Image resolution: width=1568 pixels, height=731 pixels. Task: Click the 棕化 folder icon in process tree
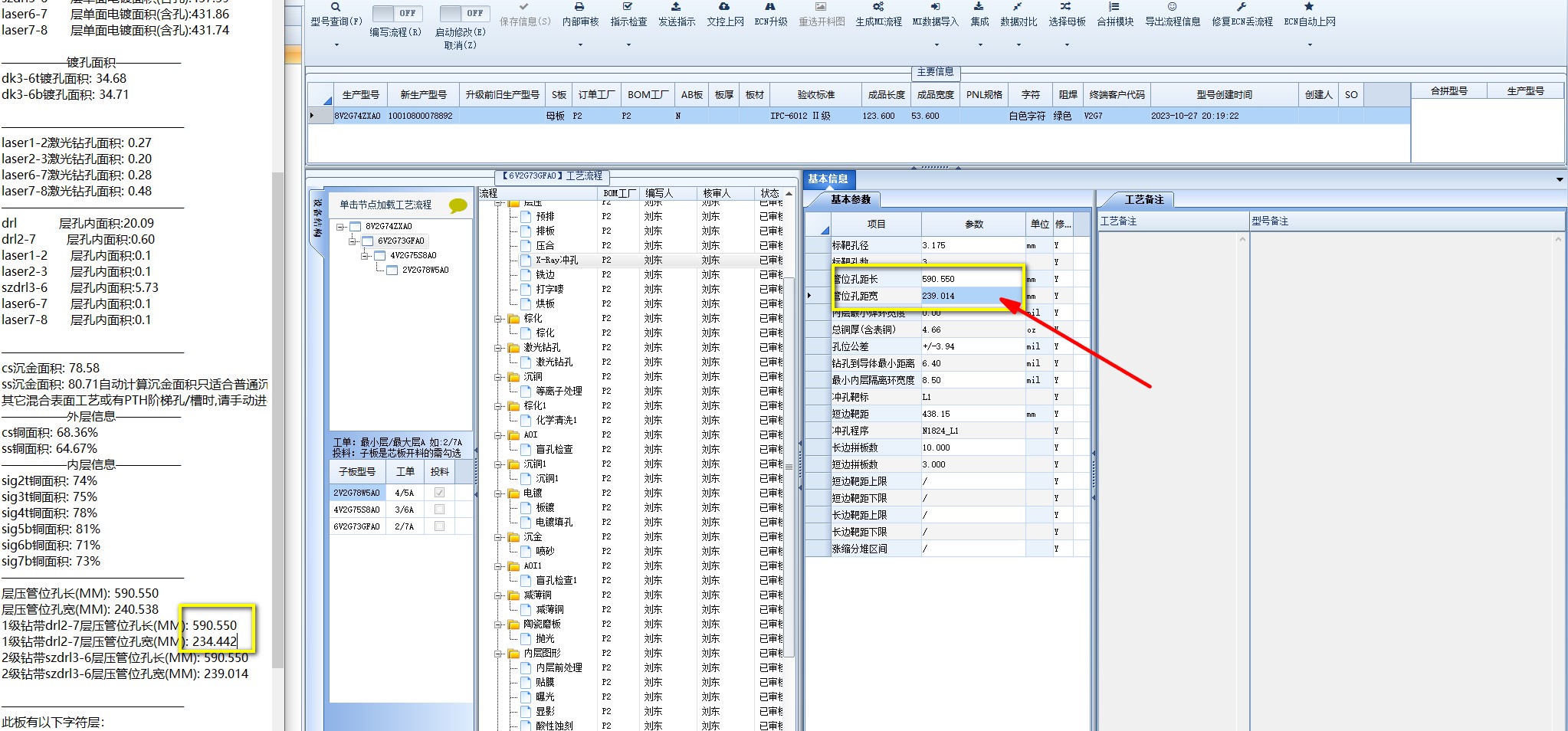(x=514, y=318)
